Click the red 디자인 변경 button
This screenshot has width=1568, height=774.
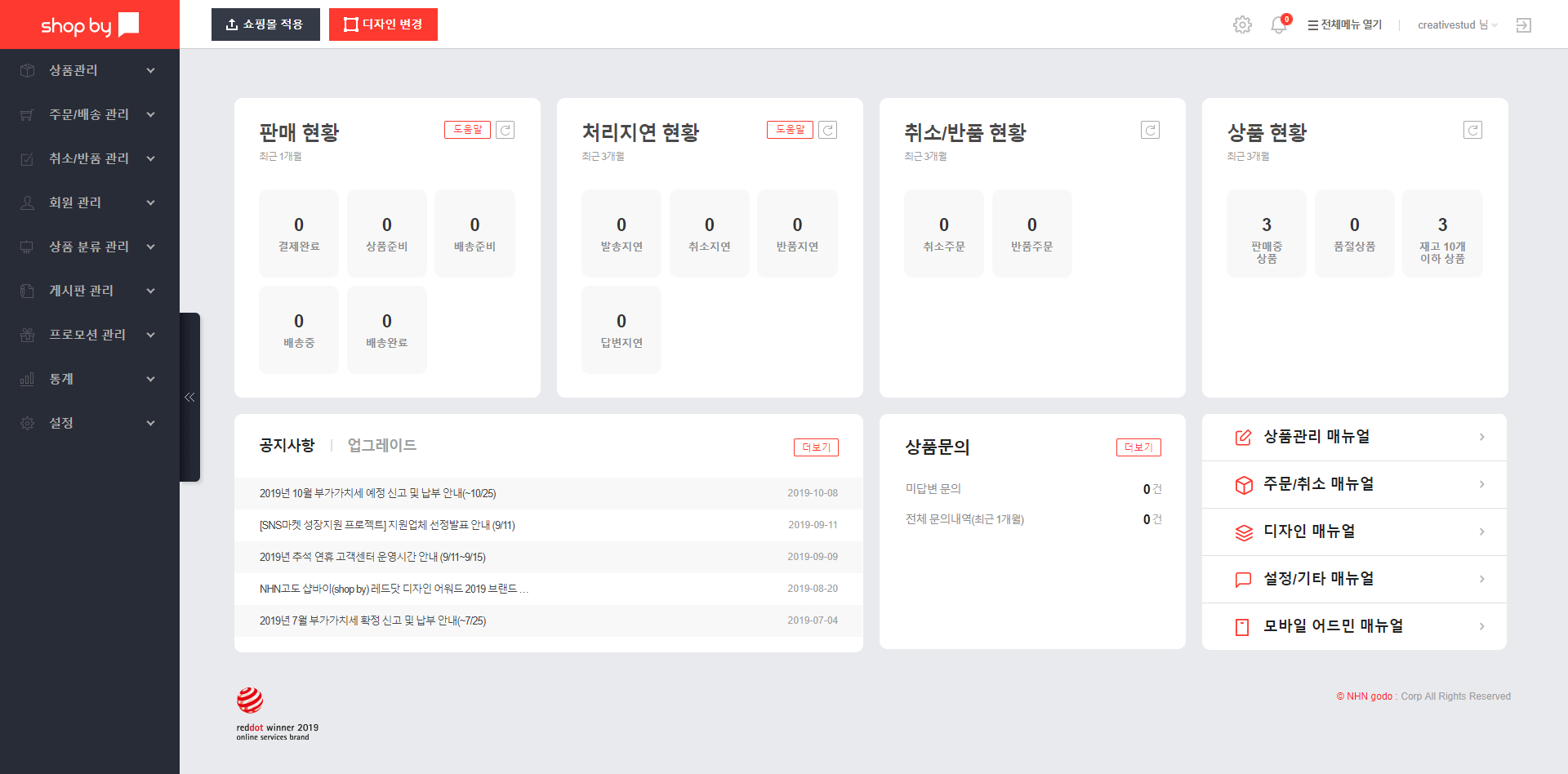pos(383,24)
